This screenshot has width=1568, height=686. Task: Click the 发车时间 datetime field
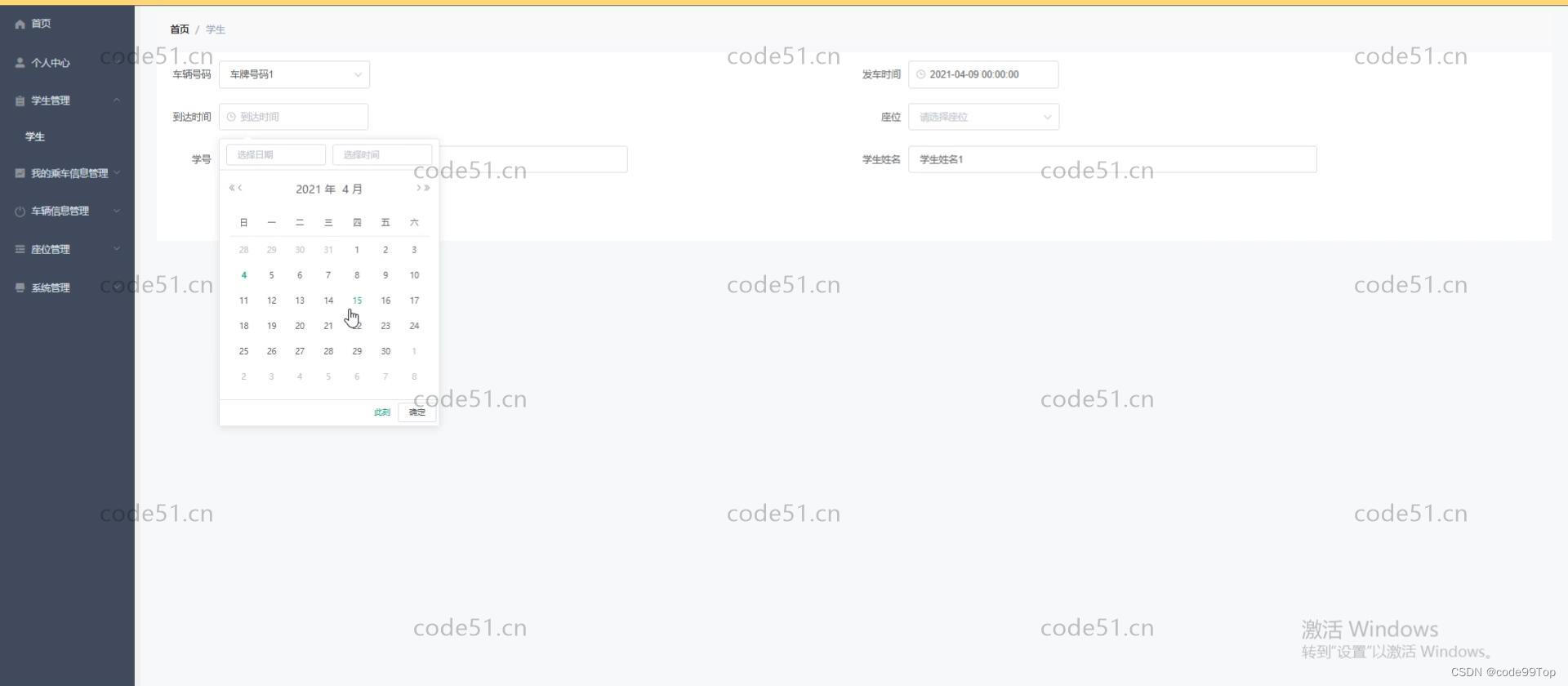(x=983, y=74)
